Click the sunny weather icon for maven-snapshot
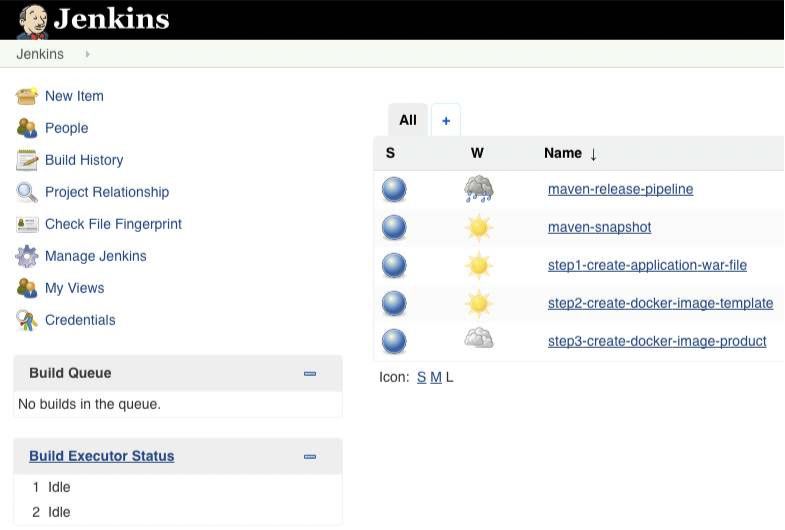The height and width of the screenshot is (530, 785). coord(479,227)
